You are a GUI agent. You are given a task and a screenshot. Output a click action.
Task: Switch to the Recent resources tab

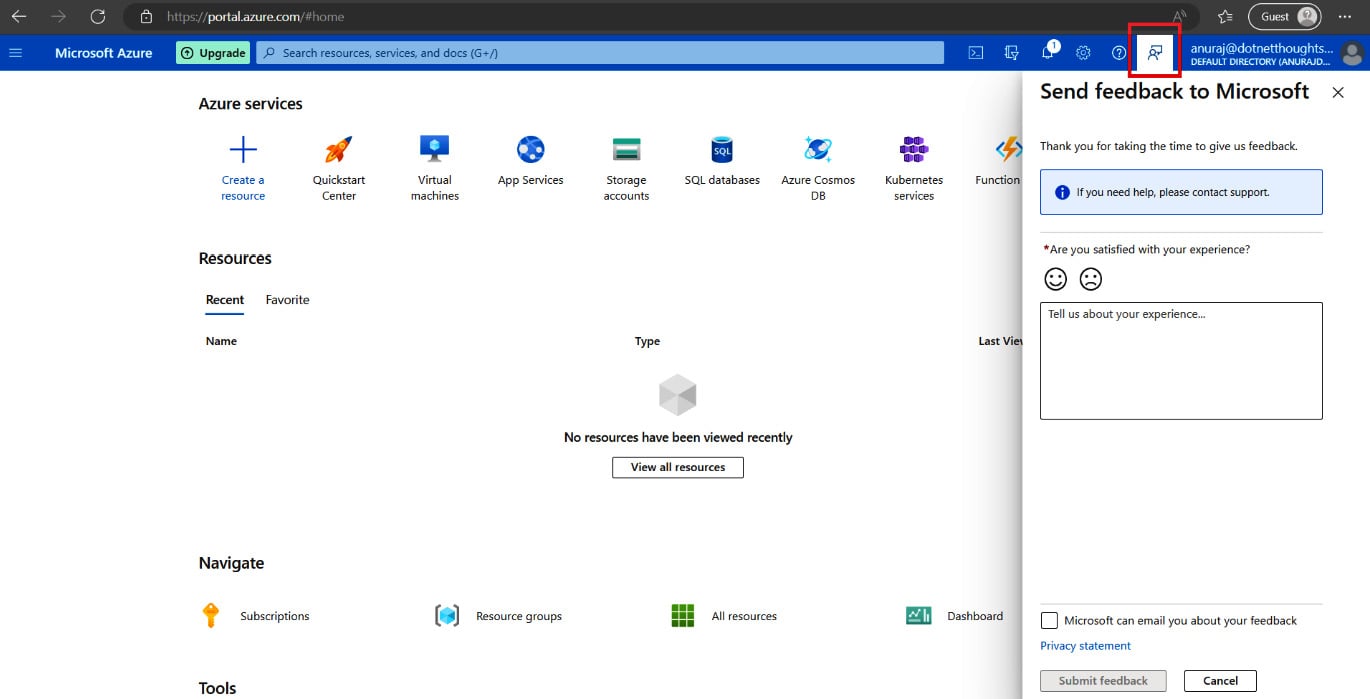tap(225, 300)
